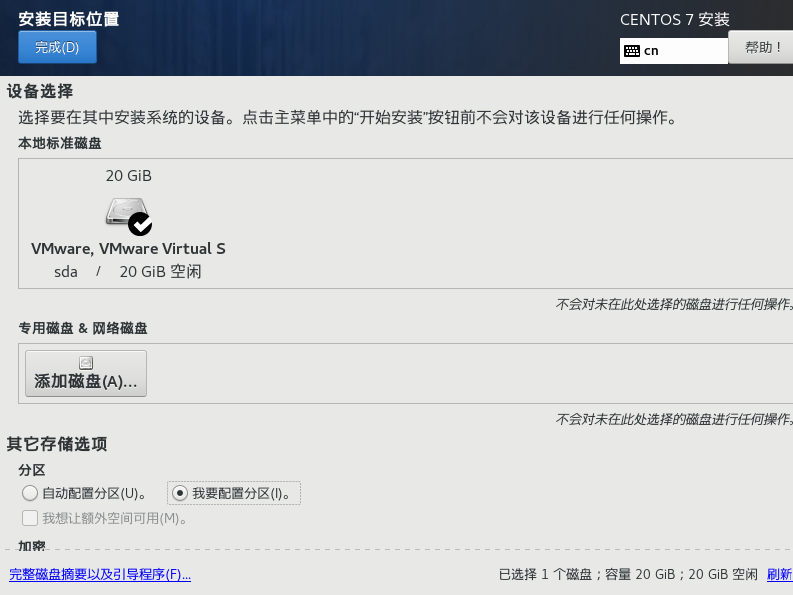Click the 分区 label
Viewport: 793px width, 595px height.
click(32, 470)
